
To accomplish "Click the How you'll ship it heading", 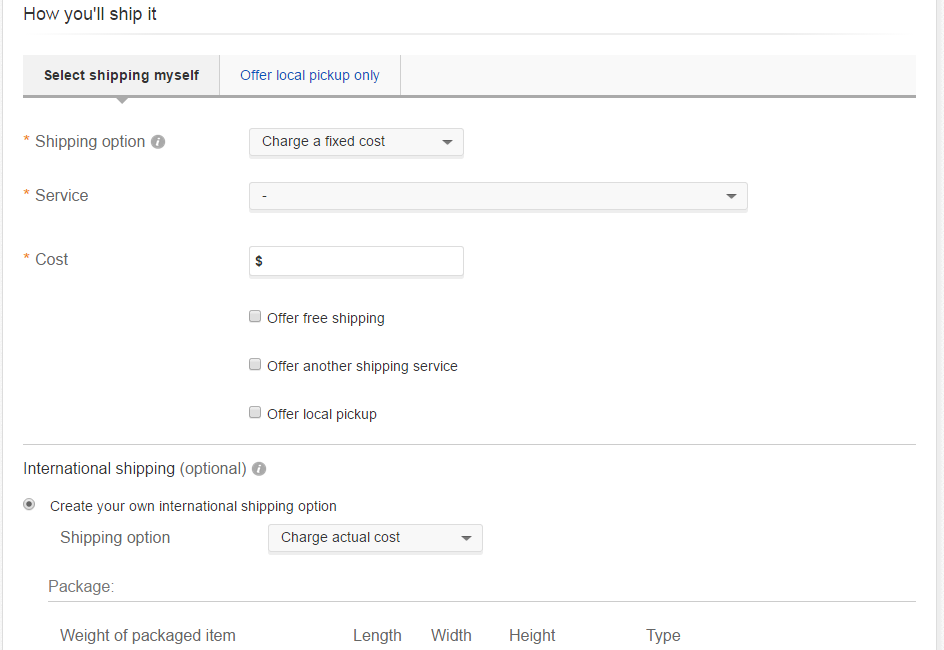I will click(90, 14).
